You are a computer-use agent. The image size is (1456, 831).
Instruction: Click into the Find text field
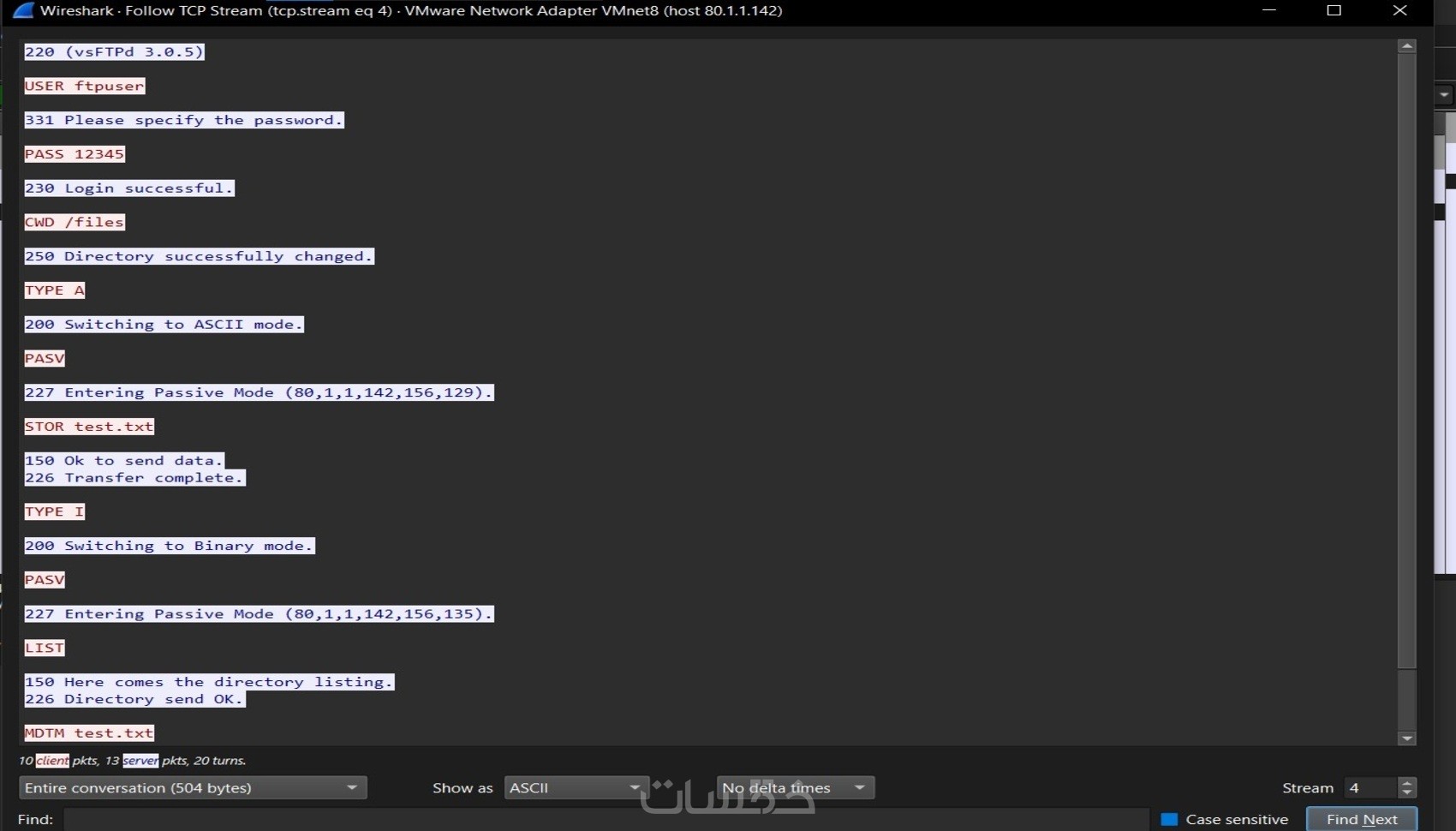(x=606, y=819)
